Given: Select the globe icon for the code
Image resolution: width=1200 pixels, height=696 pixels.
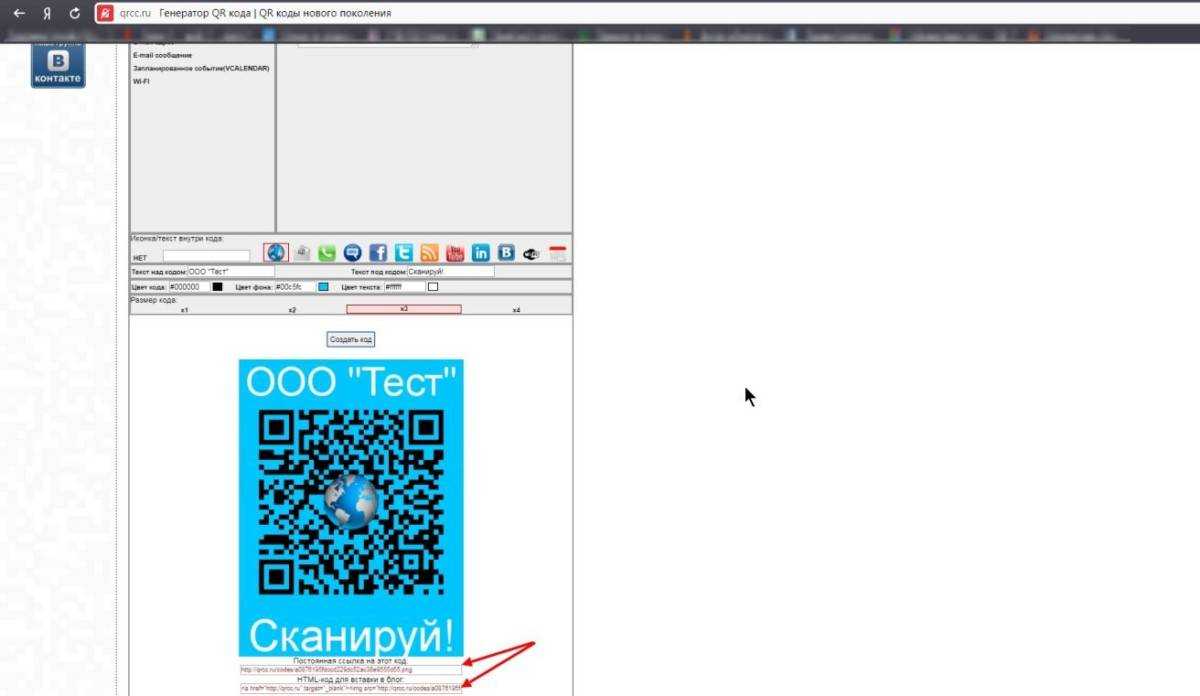Looking at the screenshot, I should pos(275,252).
